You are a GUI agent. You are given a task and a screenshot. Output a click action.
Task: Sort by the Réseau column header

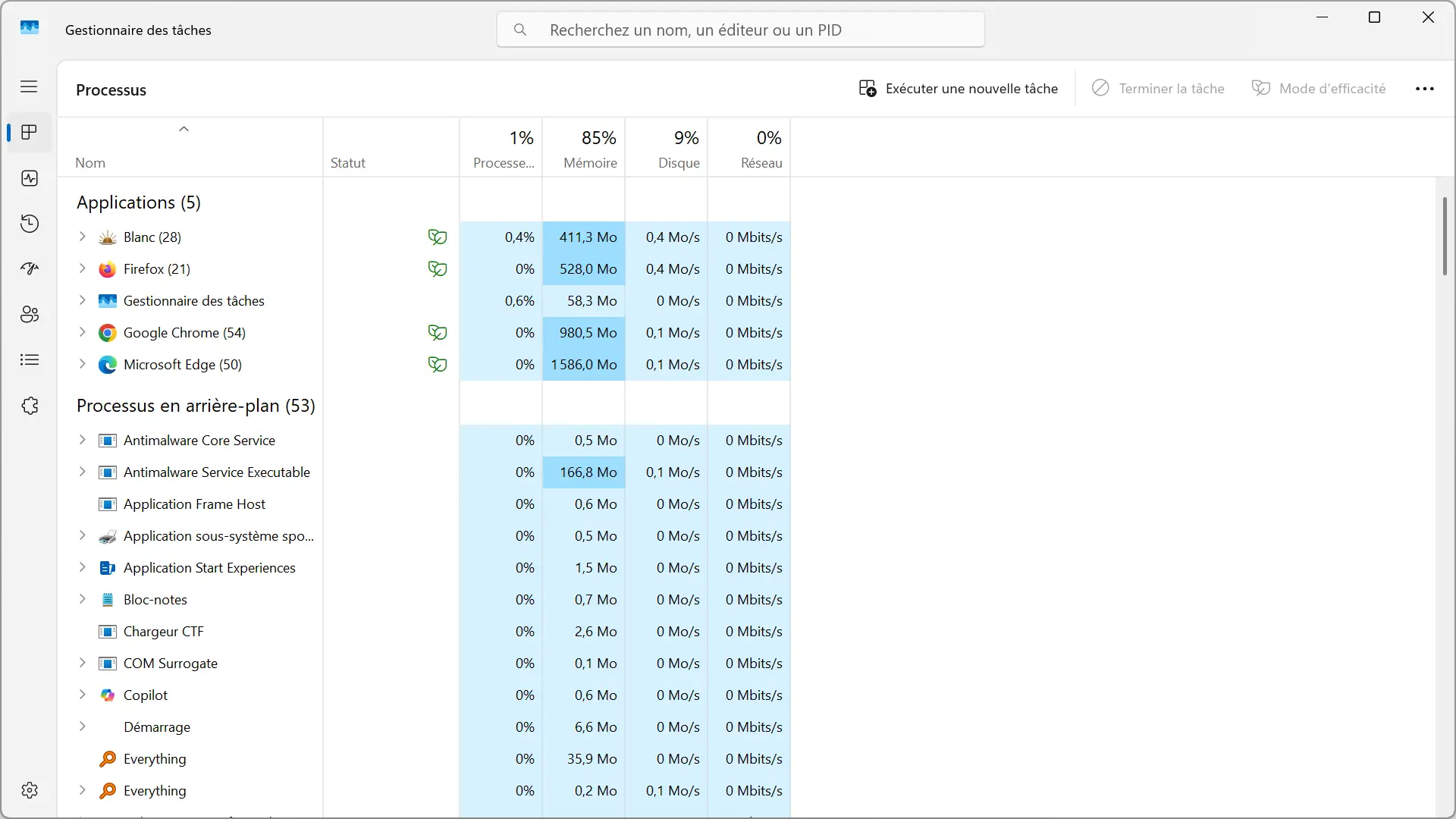coord(749,148)
